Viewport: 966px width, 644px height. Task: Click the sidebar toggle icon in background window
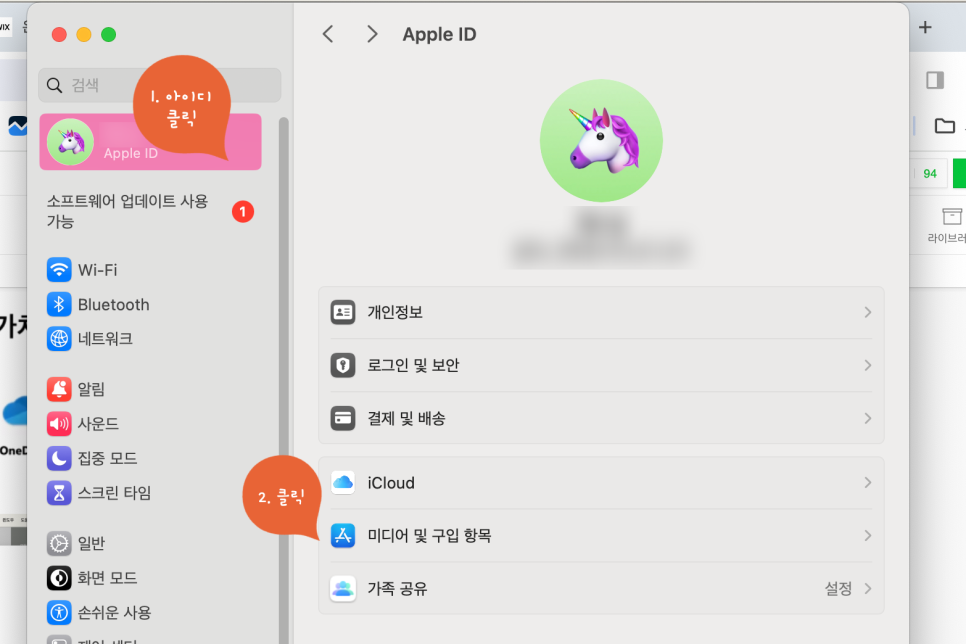935,80
